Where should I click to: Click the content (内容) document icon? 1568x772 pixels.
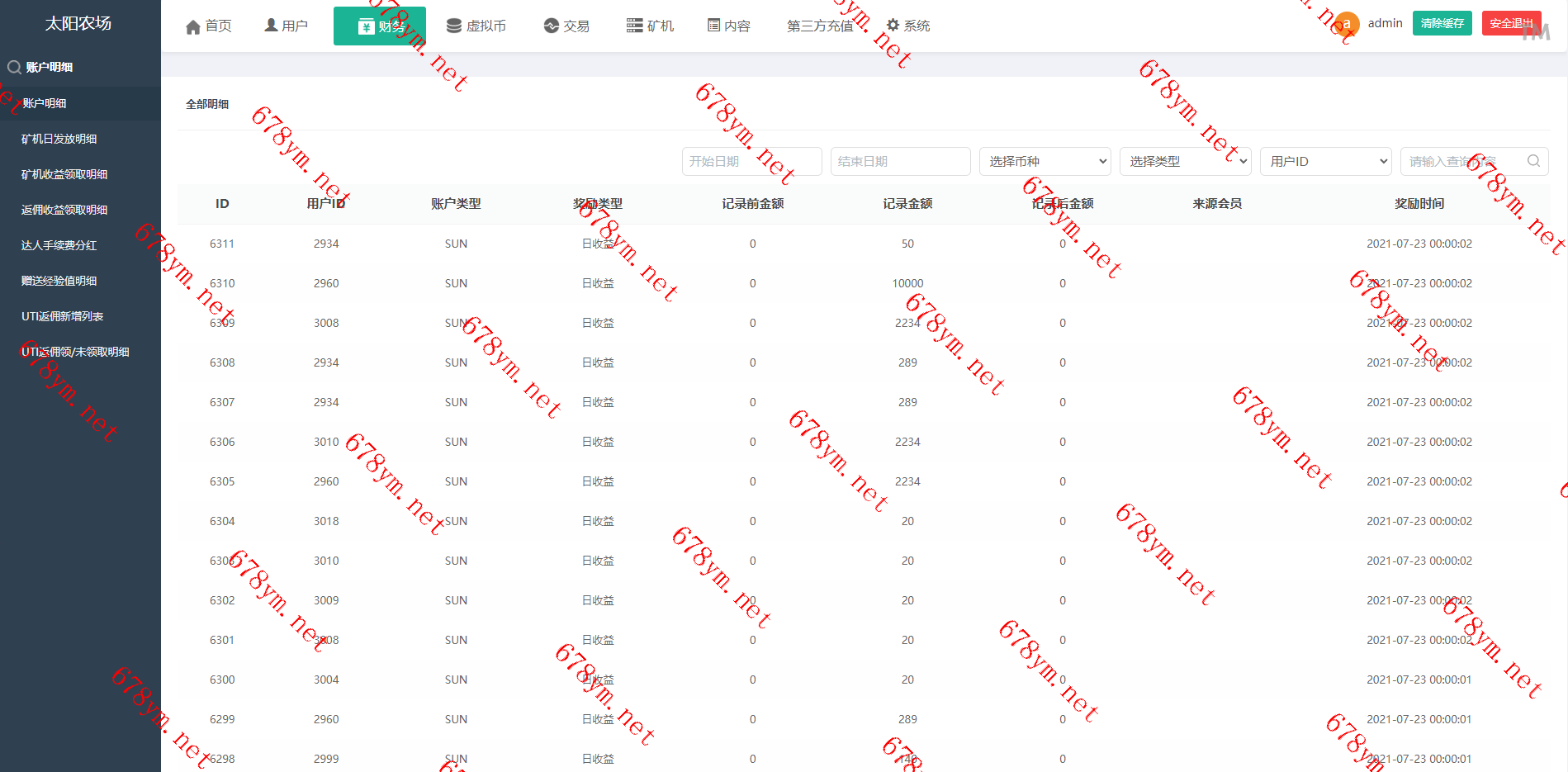coord(713,26)
